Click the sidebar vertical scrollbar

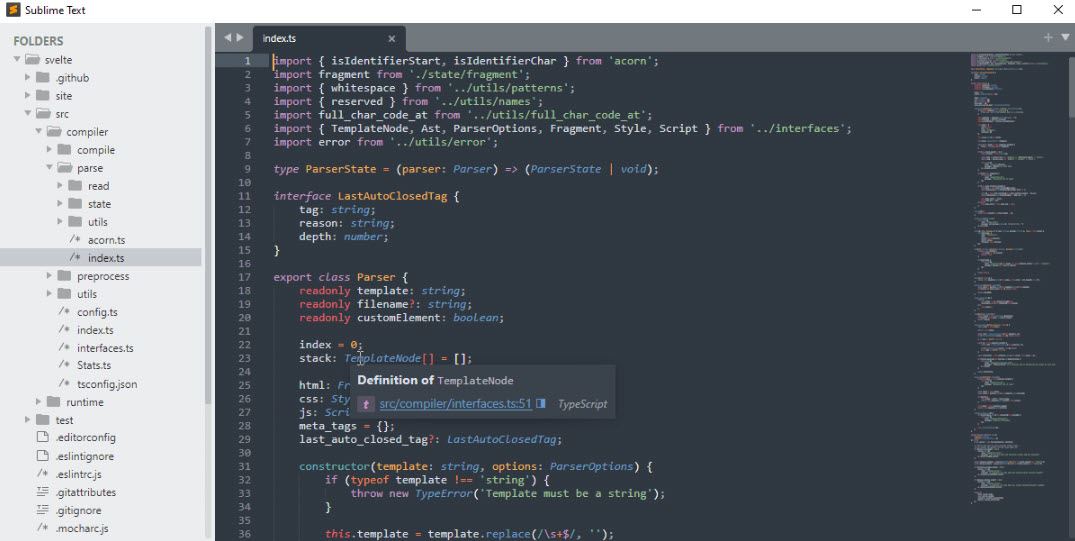click(208, 216)
